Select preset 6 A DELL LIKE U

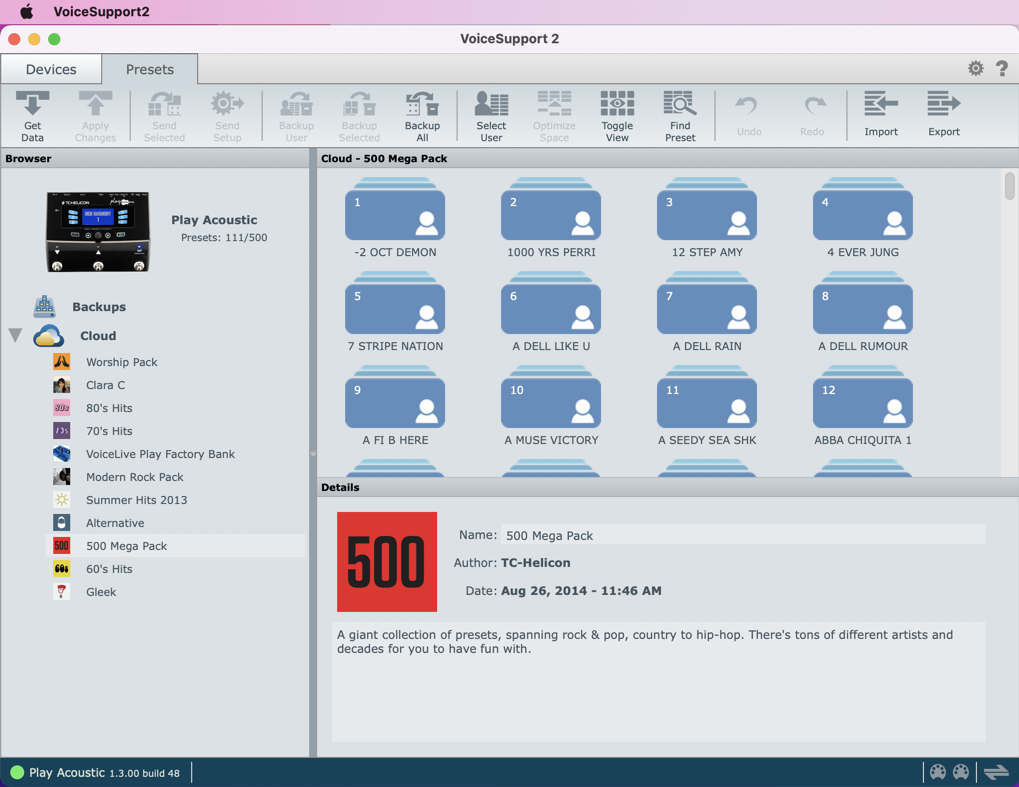pyautogui.click(x=551, y=312)
